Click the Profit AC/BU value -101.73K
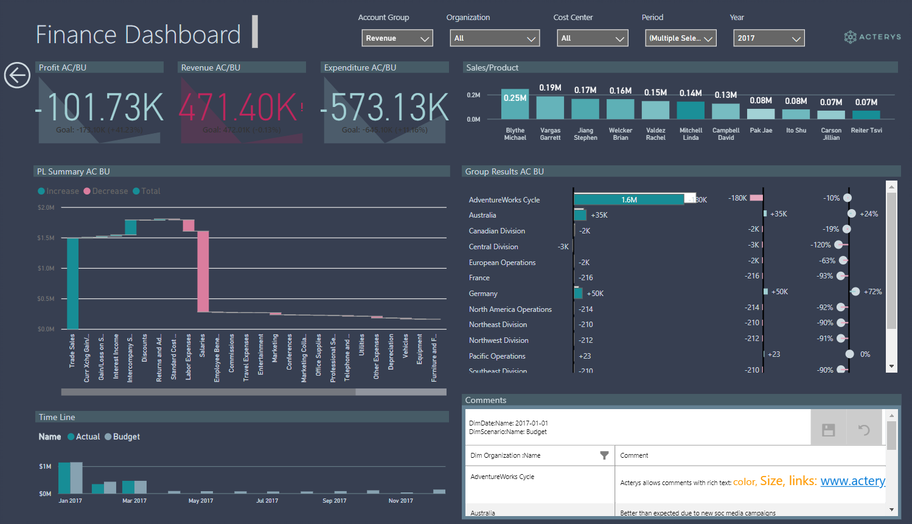 tap(99, 108)
